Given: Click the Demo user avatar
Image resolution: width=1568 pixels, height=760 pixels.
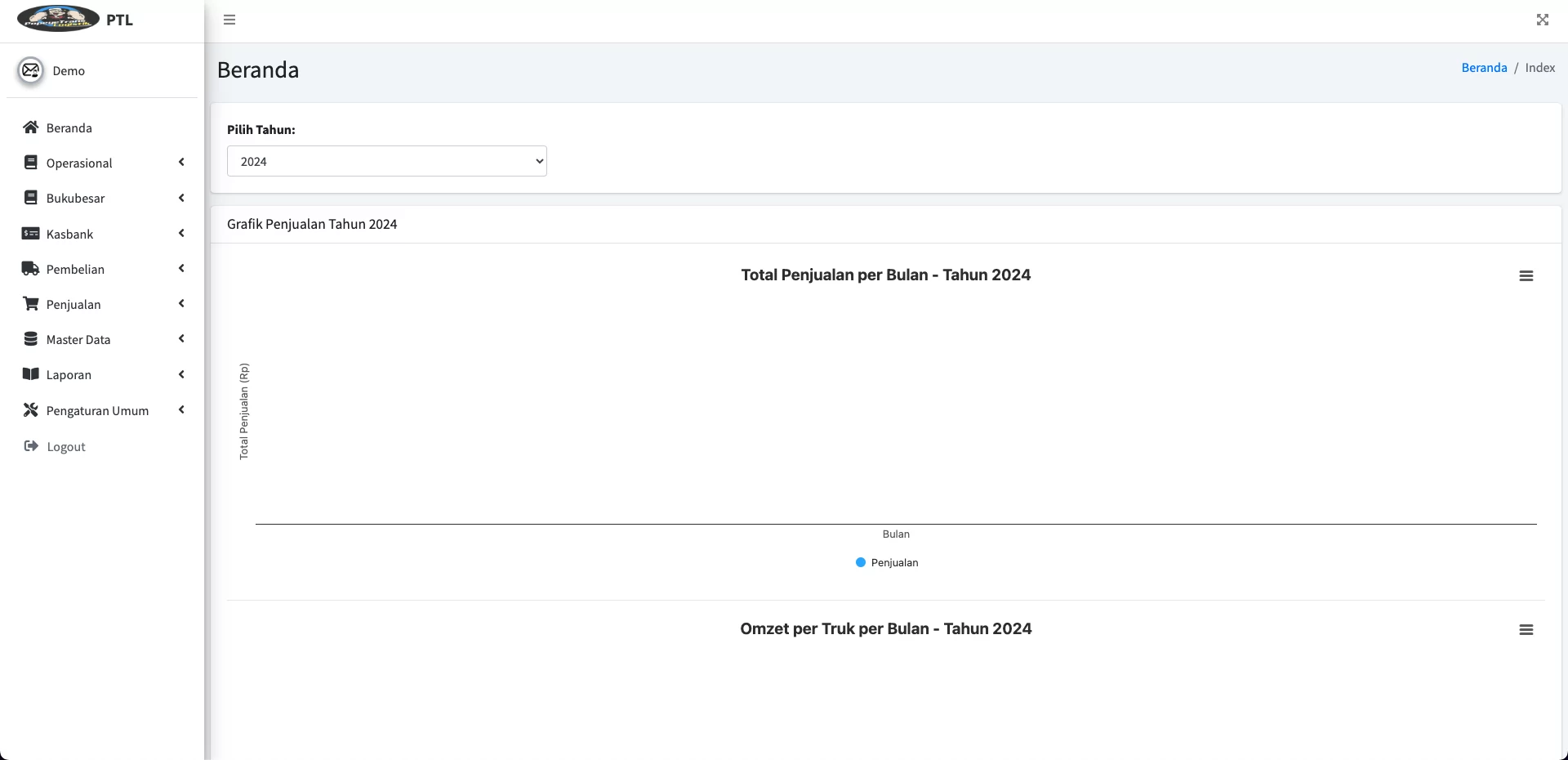Looking at the screenshot, I should point(31,70).
